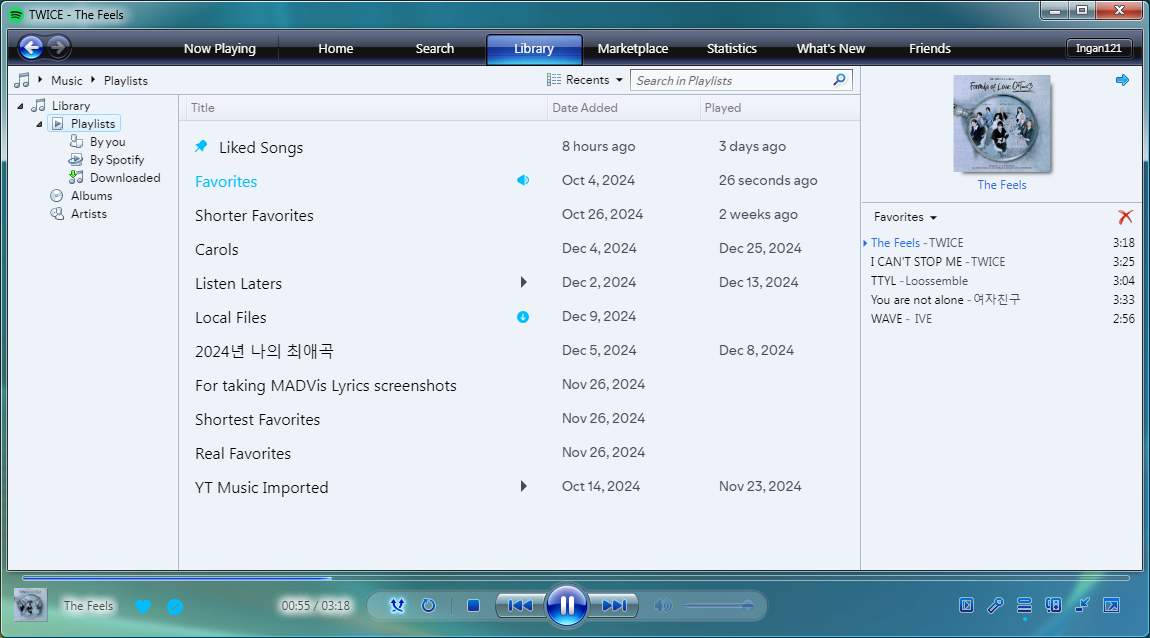This screenshot has width=1150, height=638.
Task: Select I CAN'T STOP ME in the queue
Action: (x=1002, y=262)
